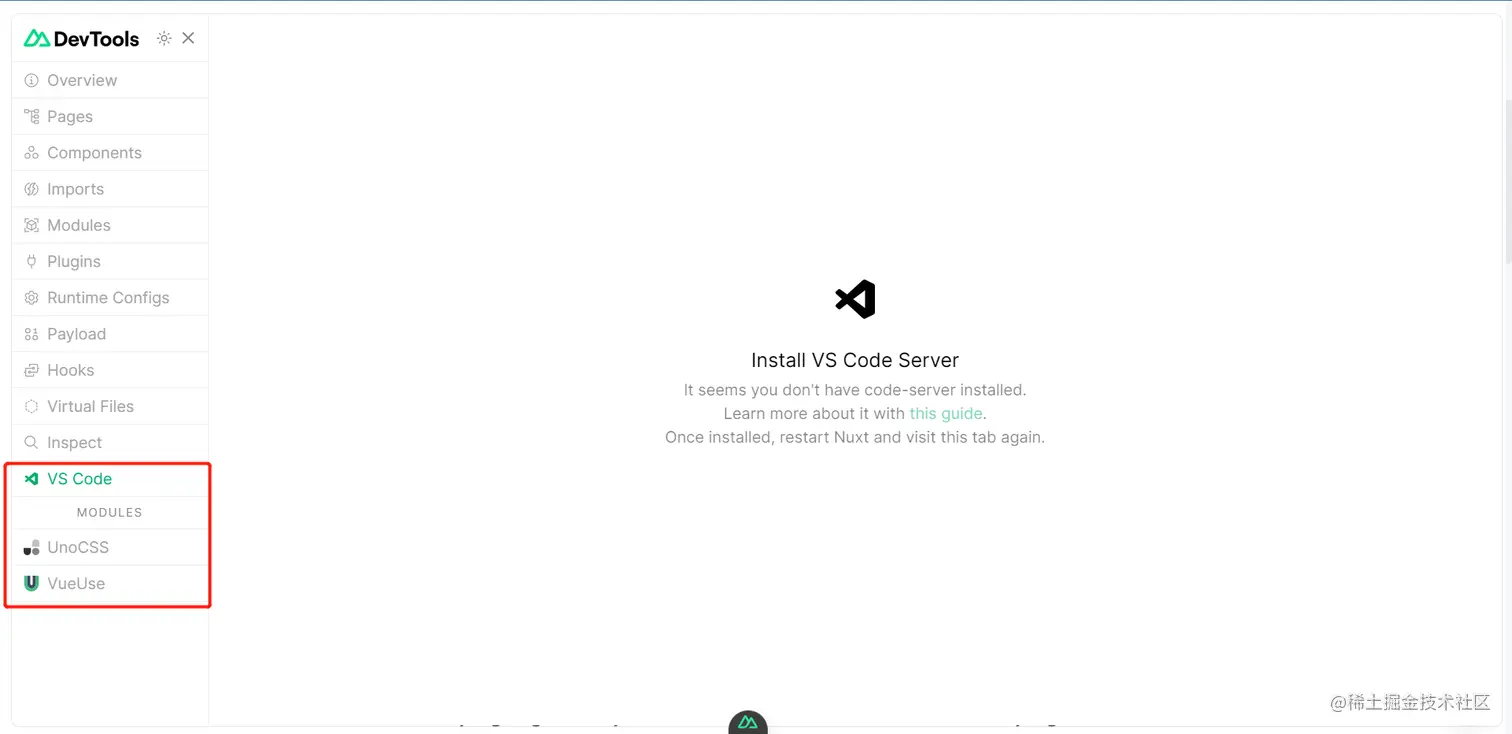
Task: Click the Imports function icon
Action: tap(31, 189)
